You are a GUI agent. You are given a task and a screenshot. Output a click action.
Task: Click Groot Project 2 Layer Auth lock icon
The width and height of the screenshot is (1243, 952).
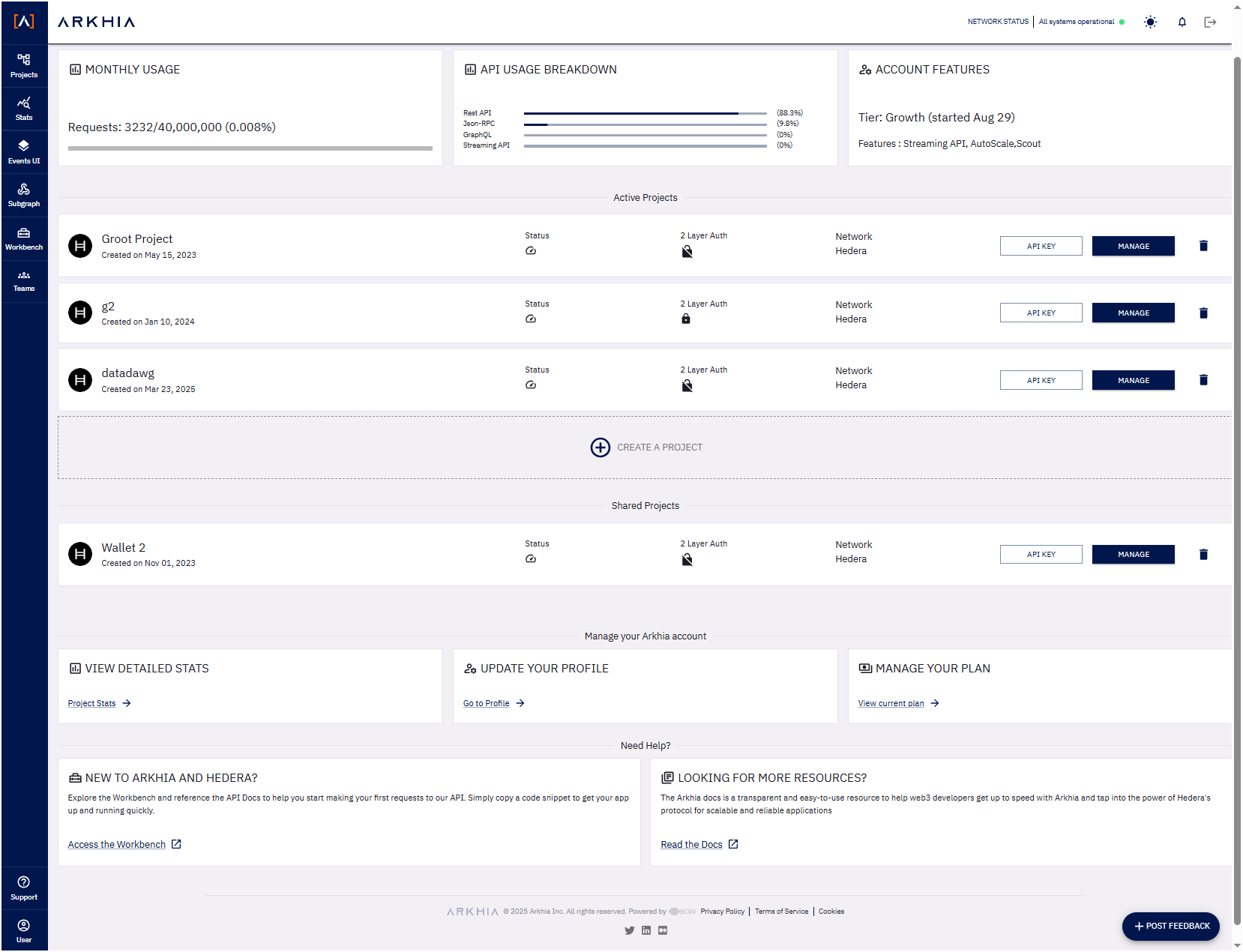[687, 251]
